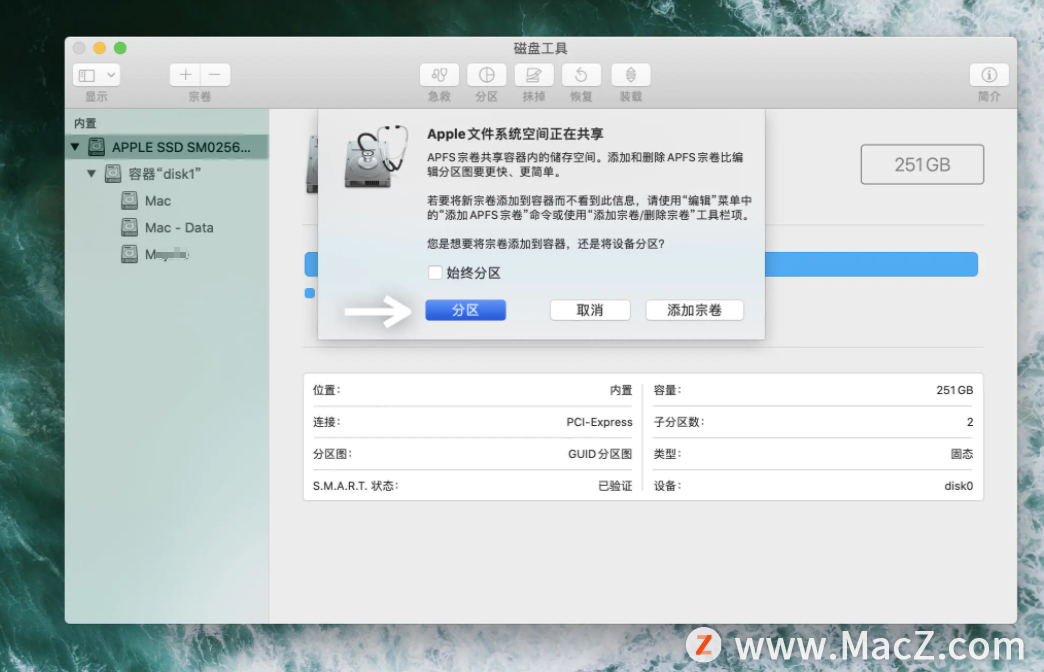Click the 251 GB capacity value in table
This screenshot has height=672, width=1044.
pos(954,390)
